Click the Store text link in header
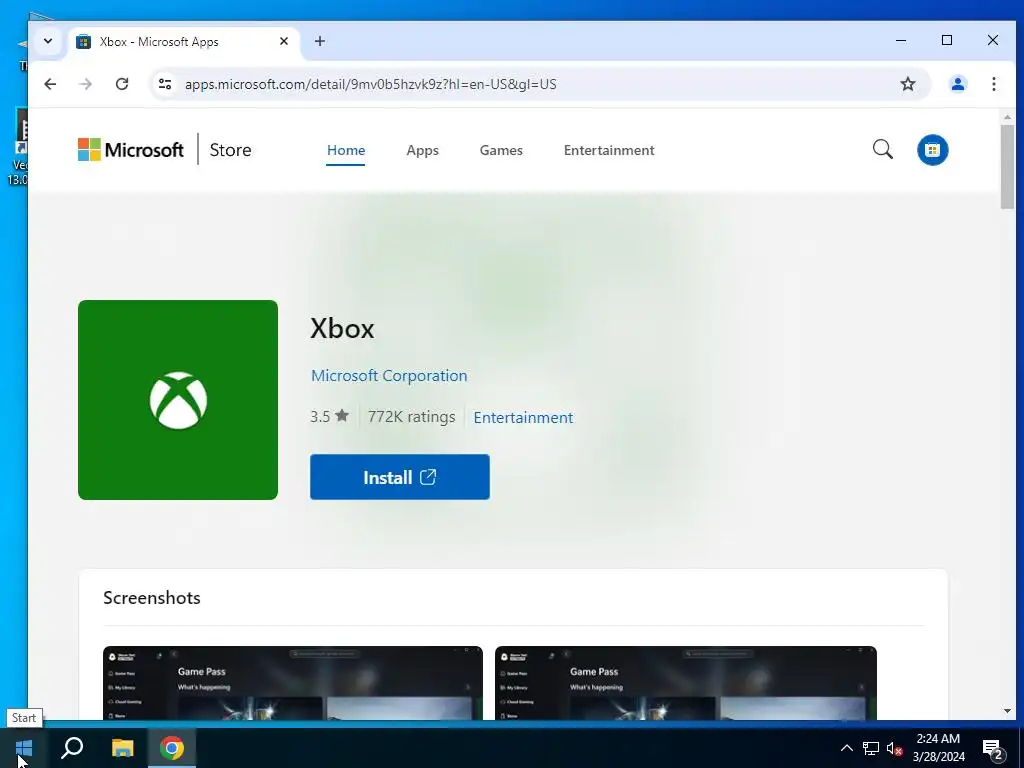This screenshot has height=768, width=1024. 230,150
